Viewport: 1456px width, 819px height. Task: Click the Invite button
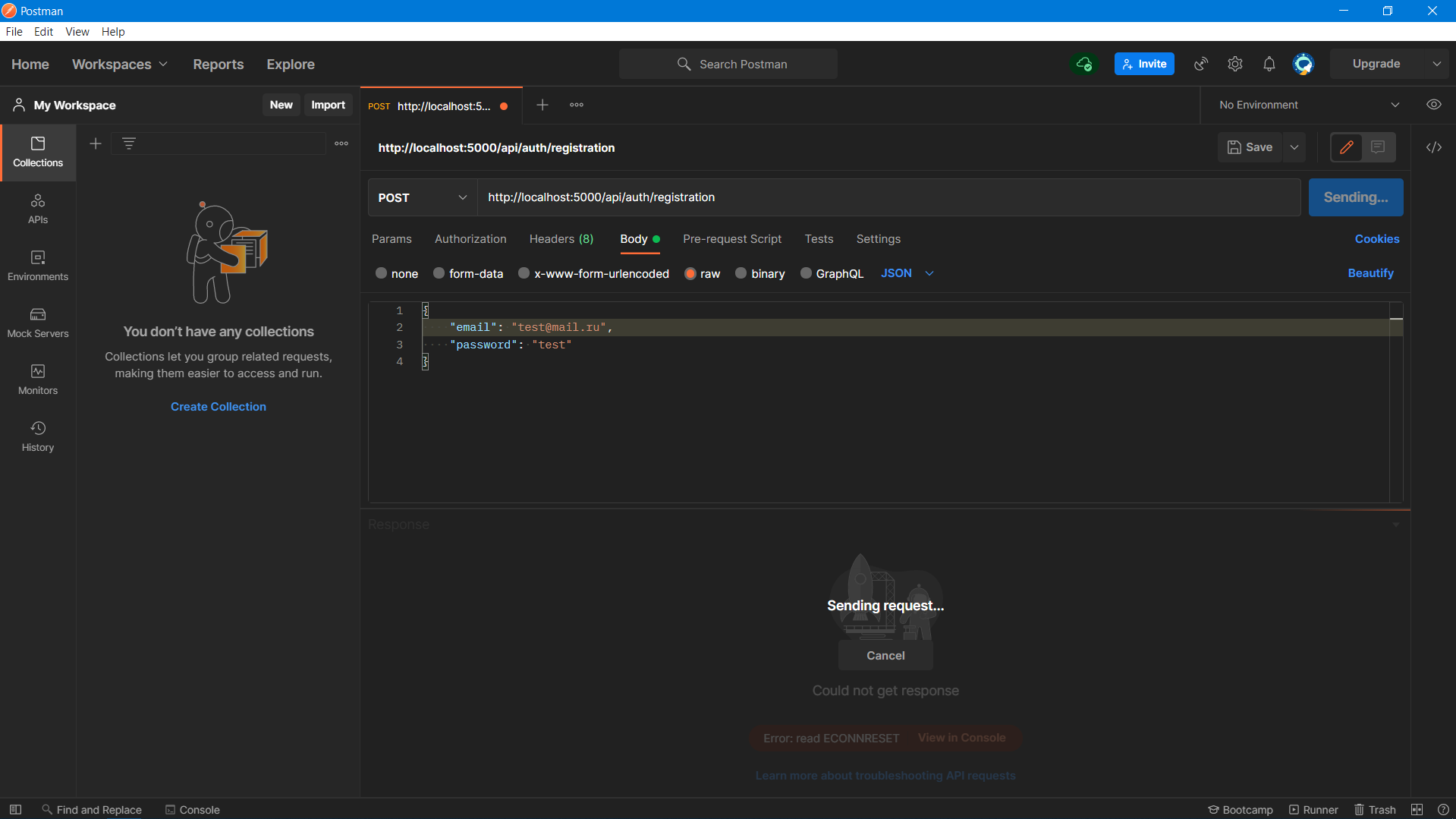(1144, 64)
